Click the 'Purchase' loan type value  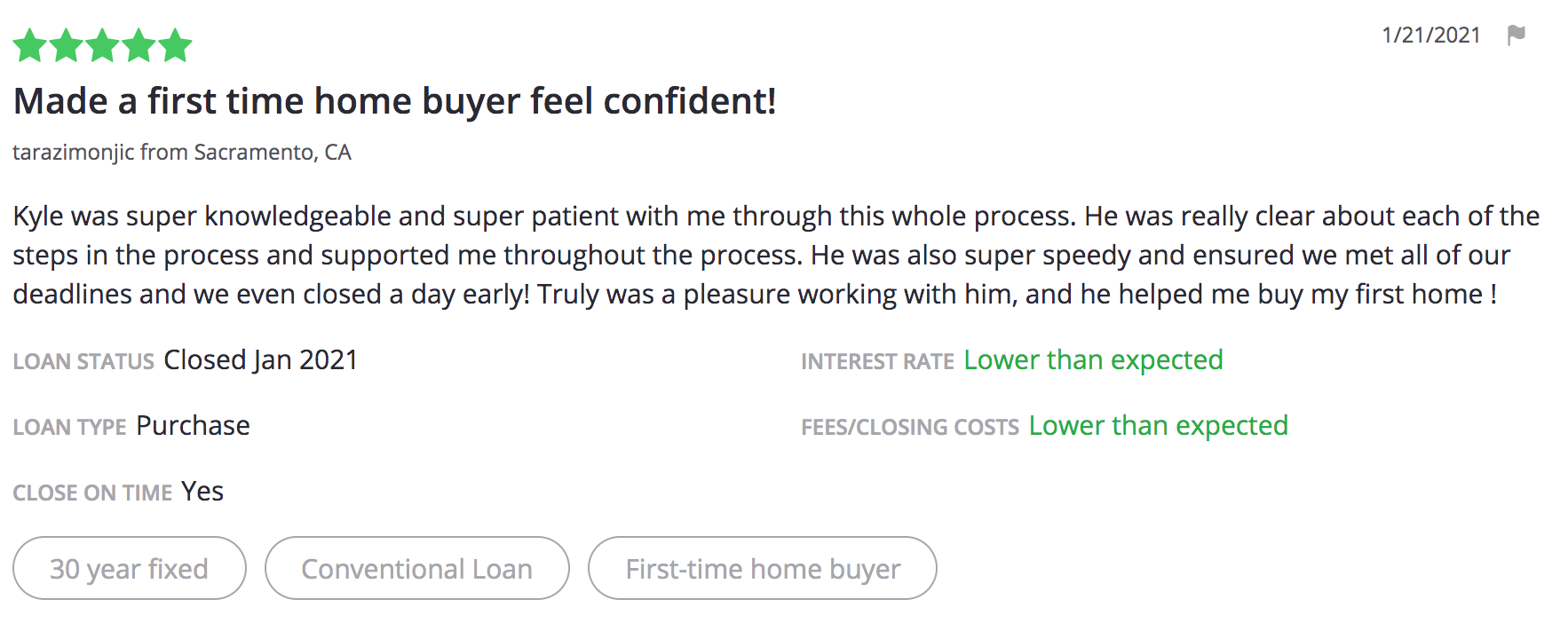[193, 425]
